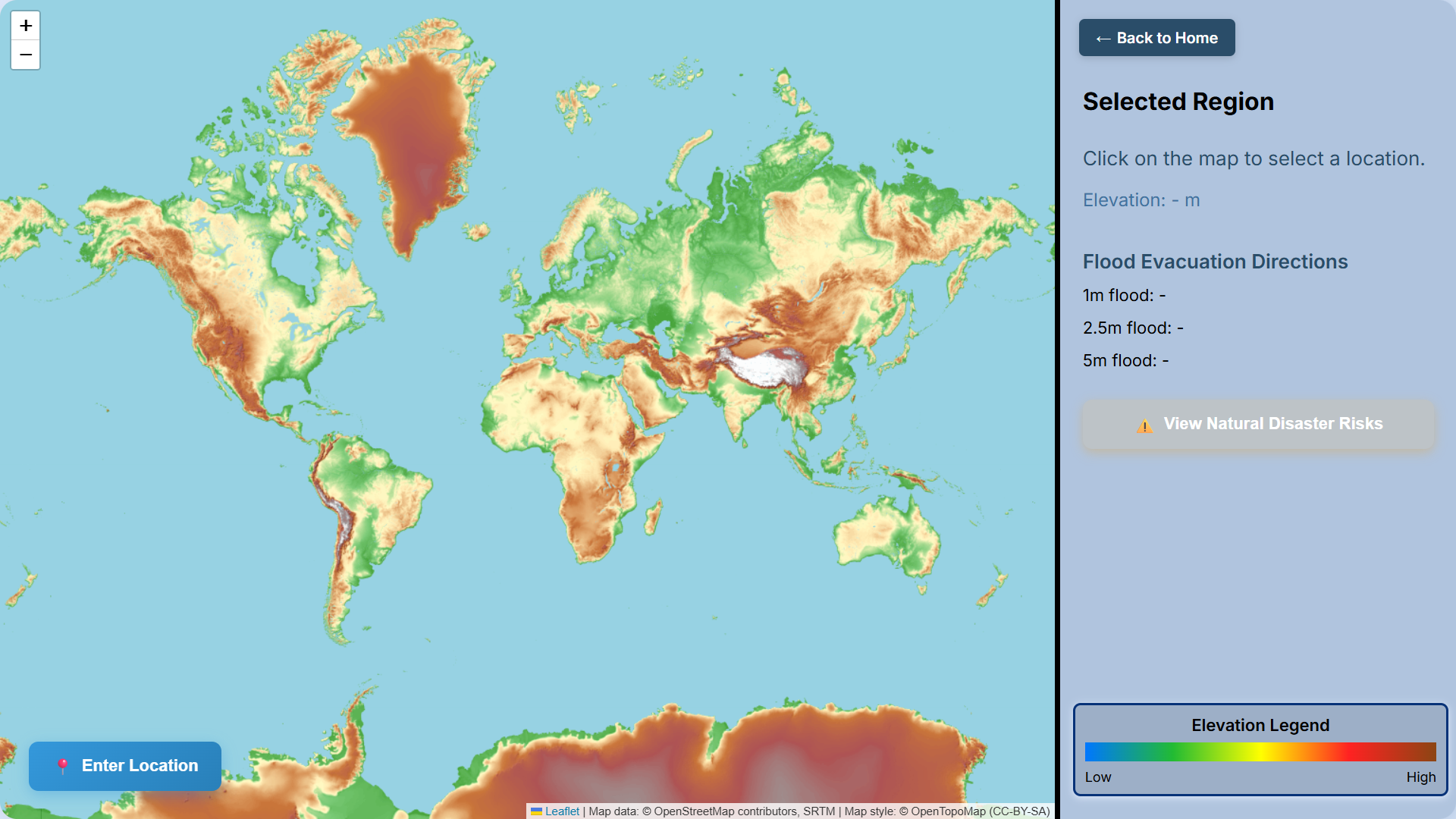Click the Enter Location button

click(125, 766)
